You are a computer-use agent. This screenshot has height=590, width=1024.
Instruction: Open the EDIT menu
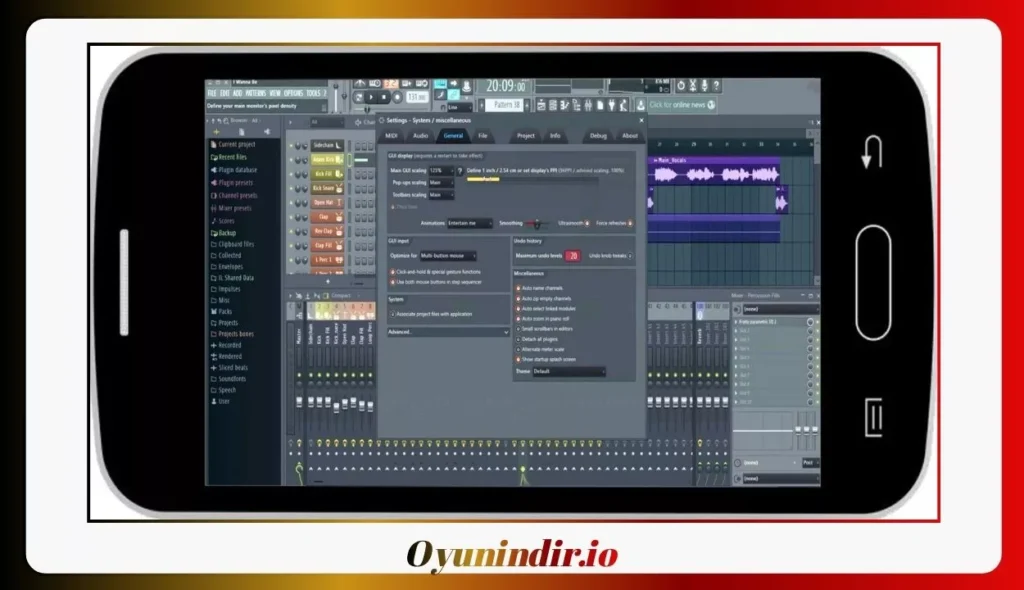[x=224, y=93]
